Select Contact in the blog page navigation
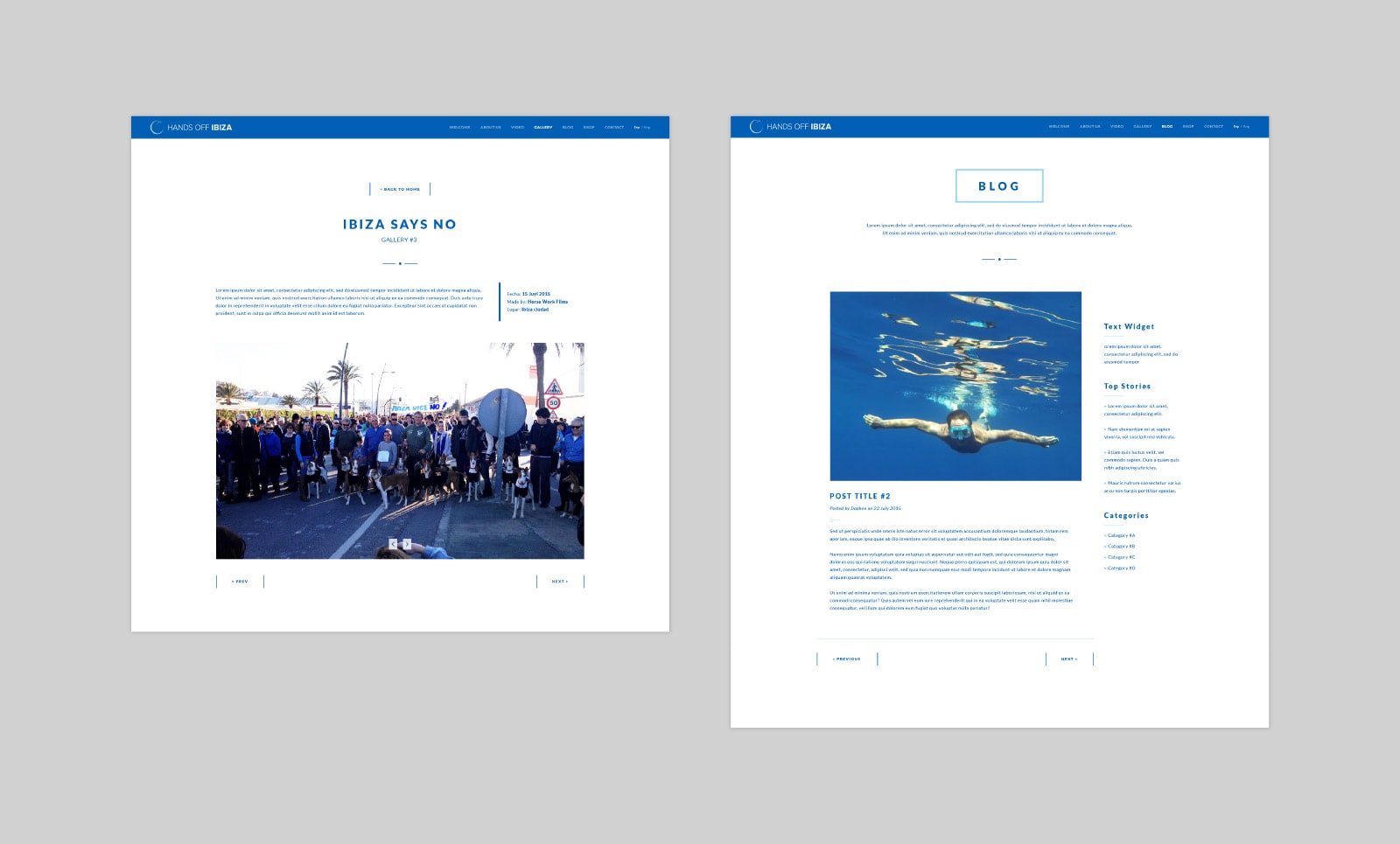This screenshot has height=844, width=1400. (1213, 127)
